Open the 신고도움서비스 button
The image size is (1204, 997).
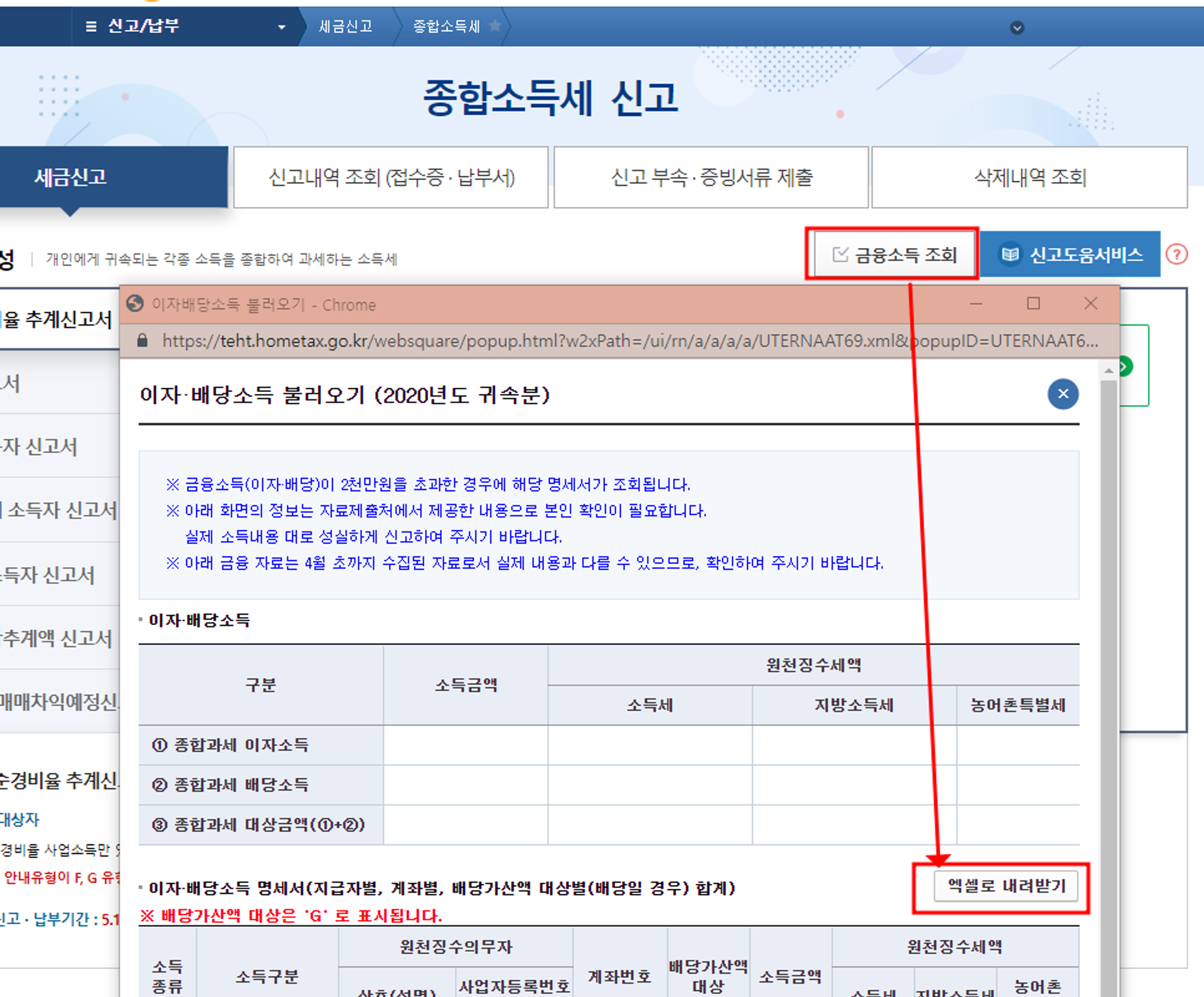tap(1070, 255)
